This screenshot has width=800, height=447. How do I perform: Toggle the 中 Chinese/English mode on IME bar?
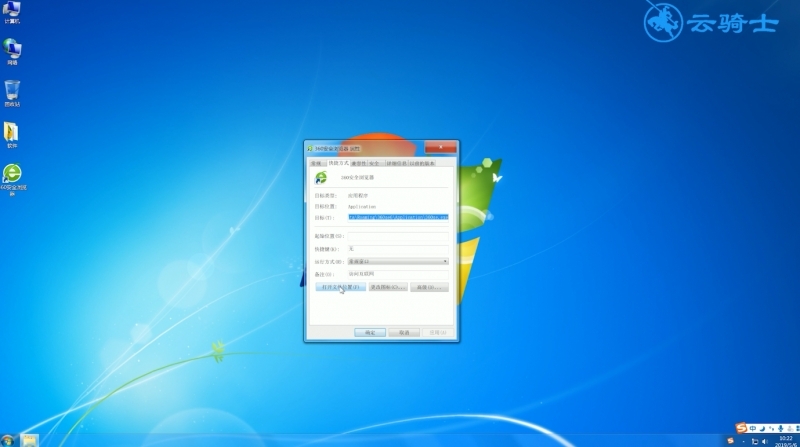(753, 429)
